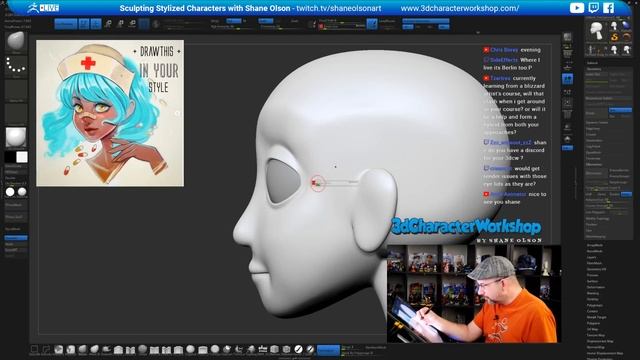Open the dotted stroke type selector

16,66
